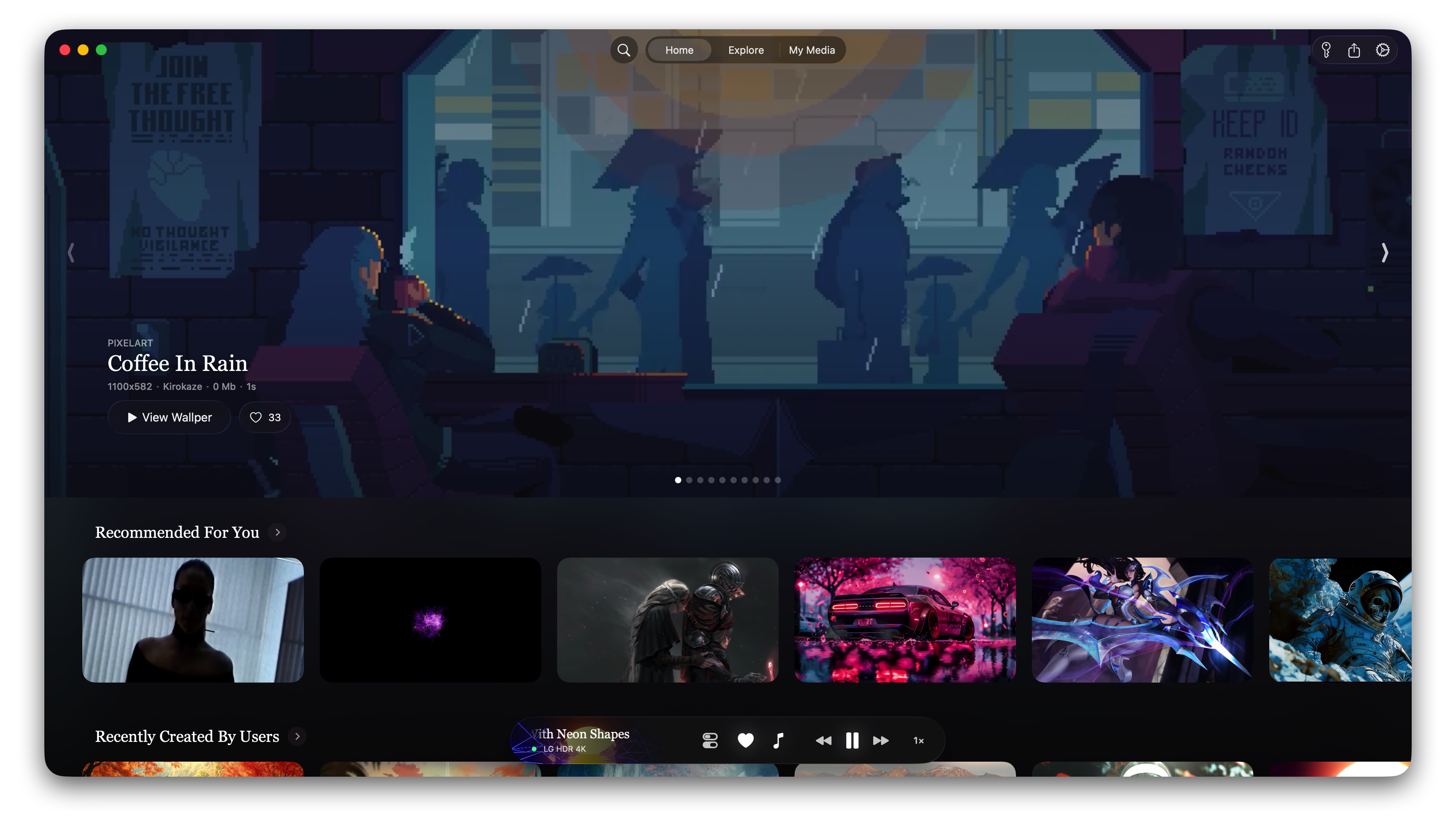The height and width of the screenshot is (836, 1456).
Task: Like Coffee In Rain with heart 33
Action: (x=265, y=418)
